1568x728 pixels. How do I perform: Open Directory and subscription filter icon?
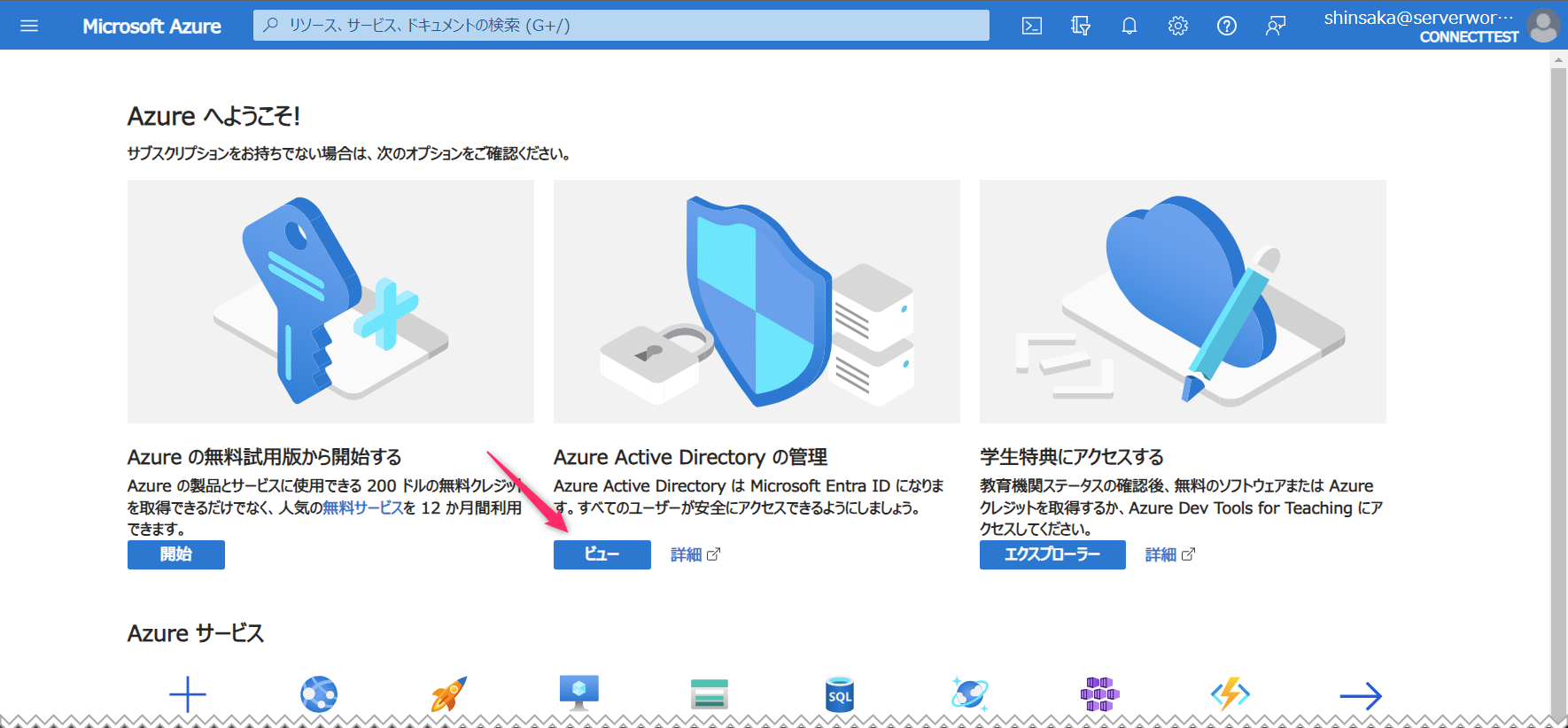click(x=1081, y=26)
